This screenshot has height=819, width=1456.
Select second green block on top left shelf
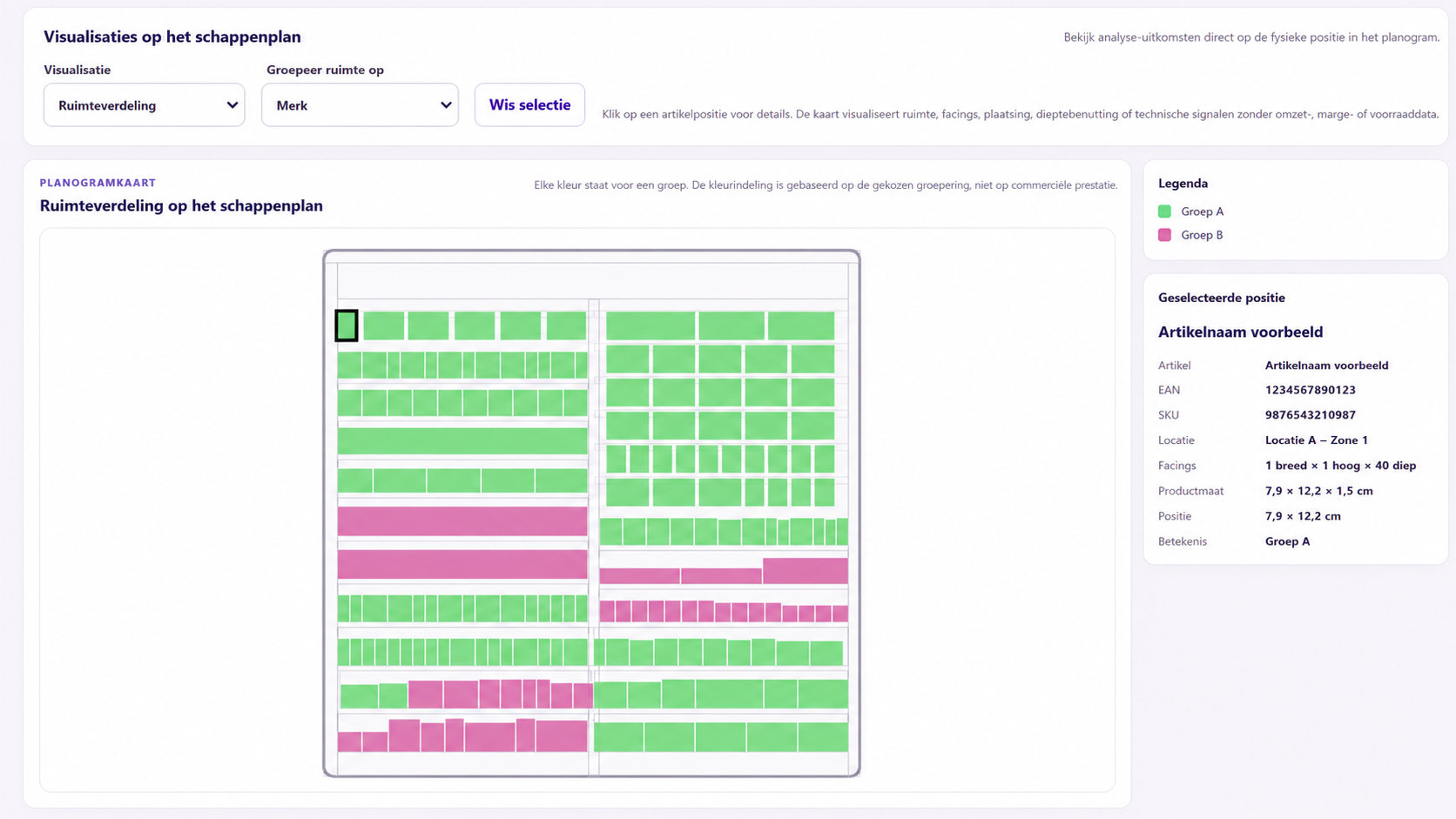(384, 326)
